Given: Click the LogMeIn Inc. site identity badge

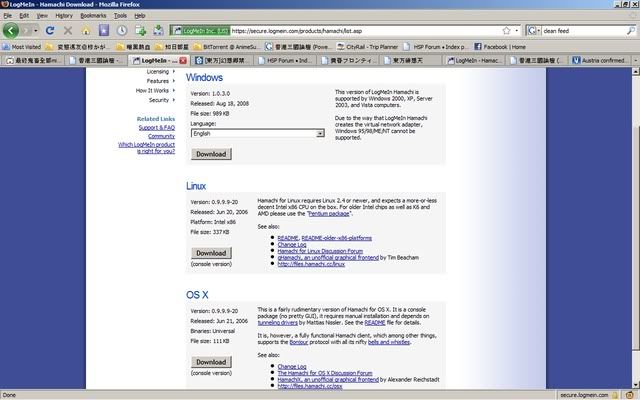Looking at the screenshot, I should tap(199, 31).
